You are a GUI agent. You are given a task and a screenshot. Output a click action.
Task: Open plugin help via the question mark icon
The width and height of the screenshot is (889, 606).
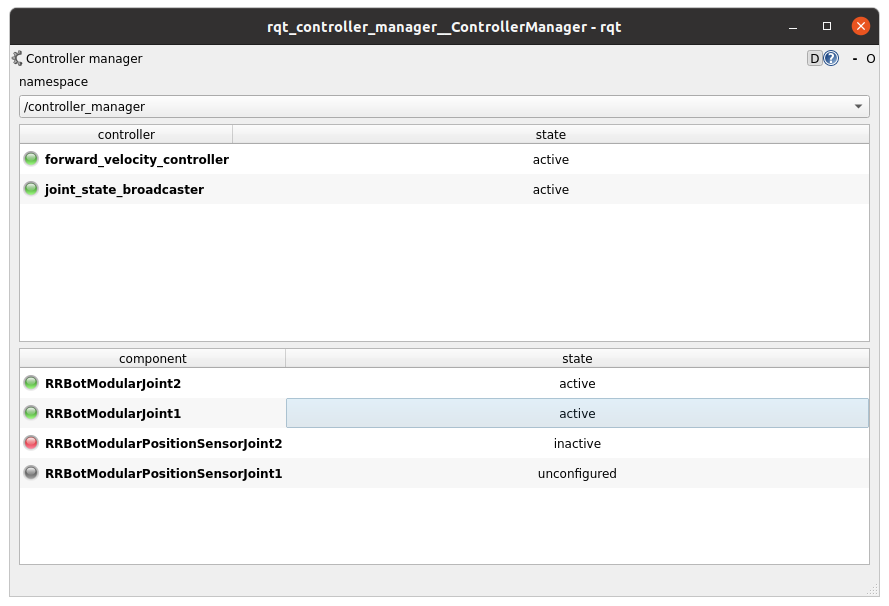tap(831, 58)
